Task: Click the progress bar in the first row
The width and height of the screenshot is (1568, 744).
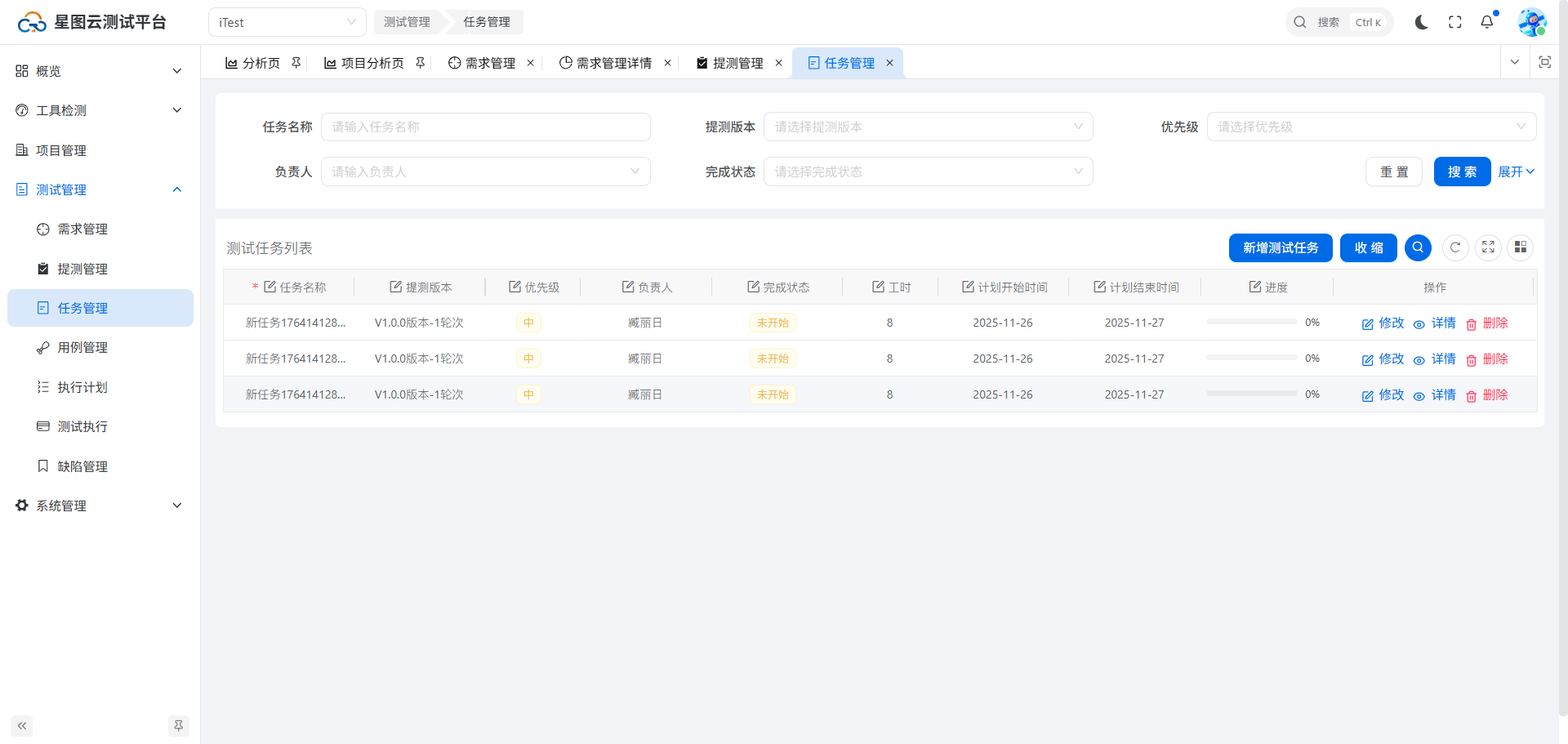Action: [x=1251, y=322]
